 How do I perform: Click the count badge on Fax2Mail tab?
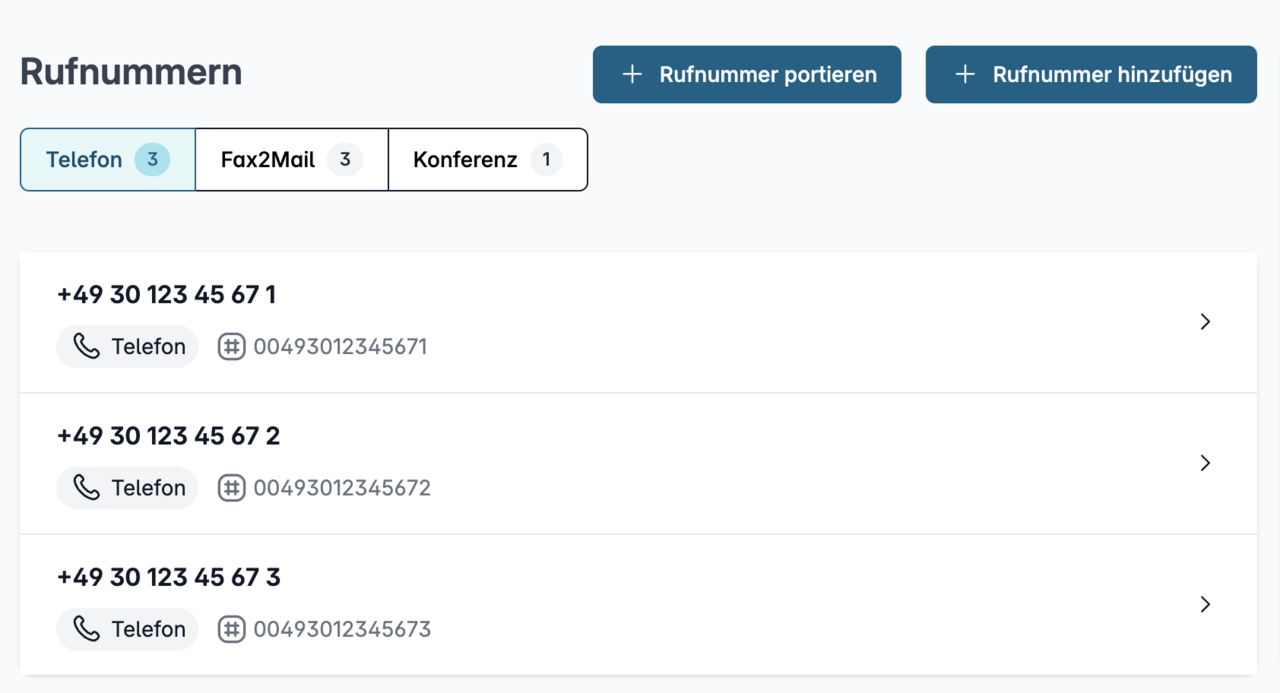(345, 159)
